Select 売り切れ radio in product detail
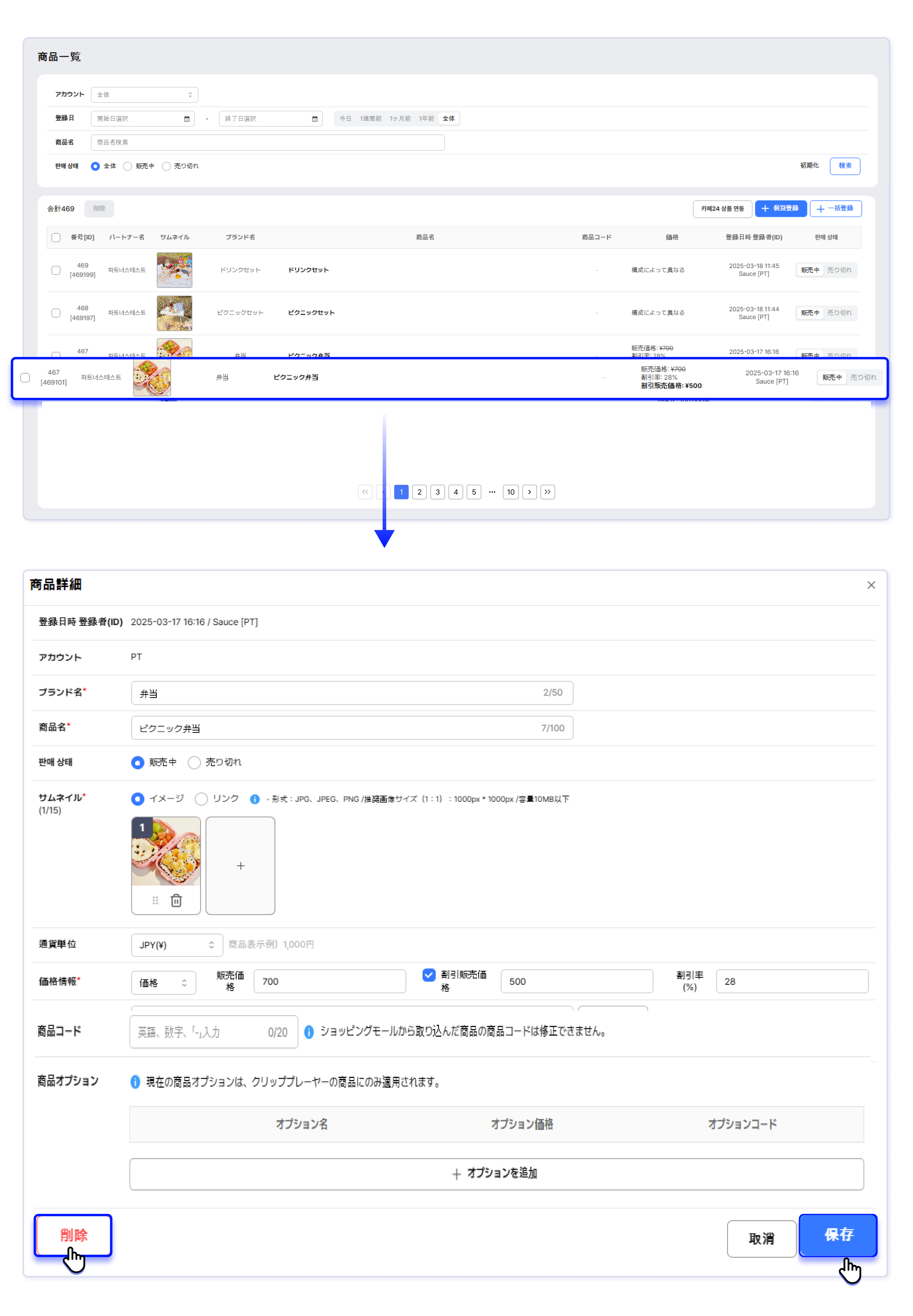This screenshot has width=913, height=1316. [195, 763]
